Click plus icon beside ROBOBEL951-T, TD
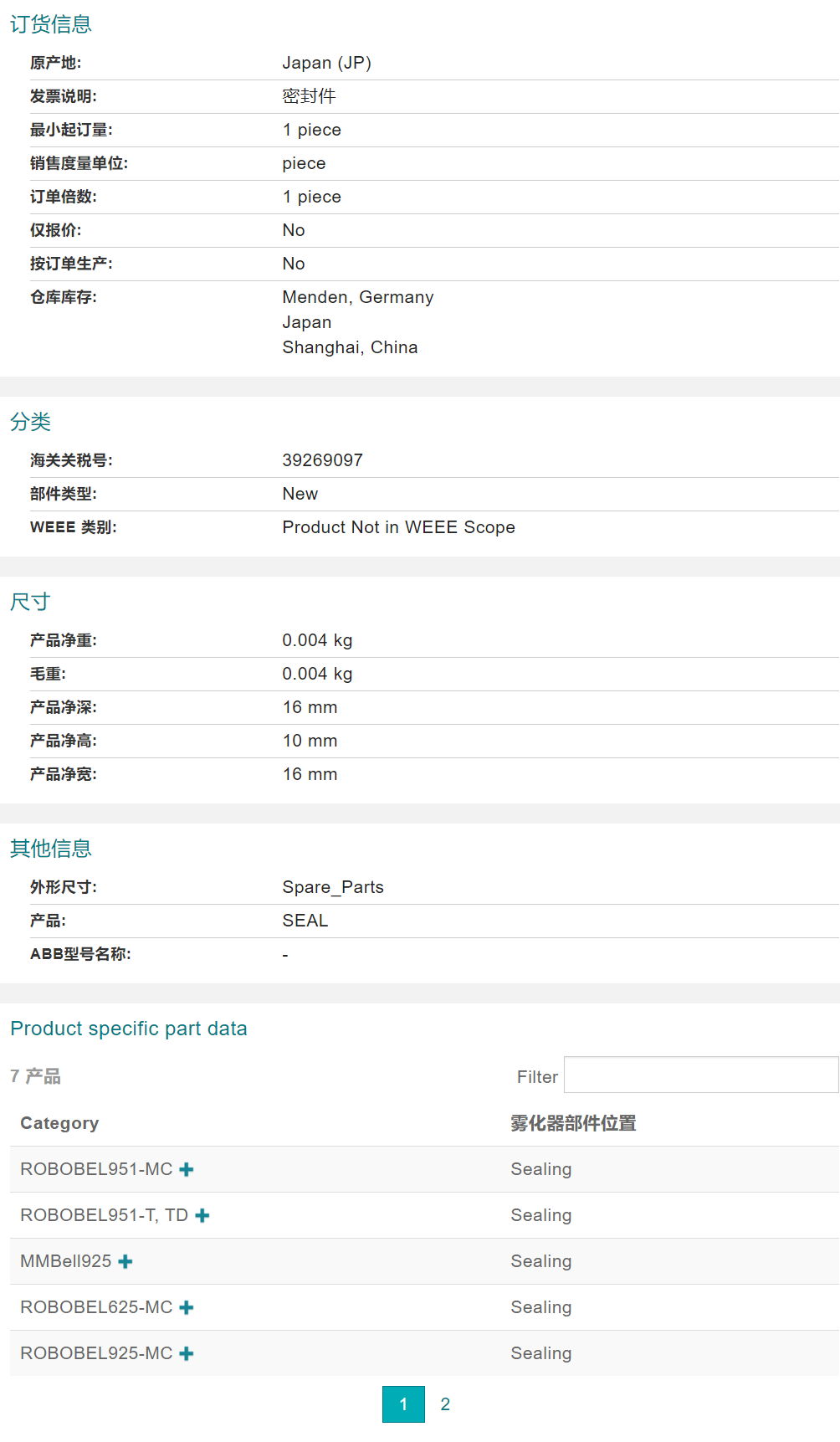 click(202, 1216)
